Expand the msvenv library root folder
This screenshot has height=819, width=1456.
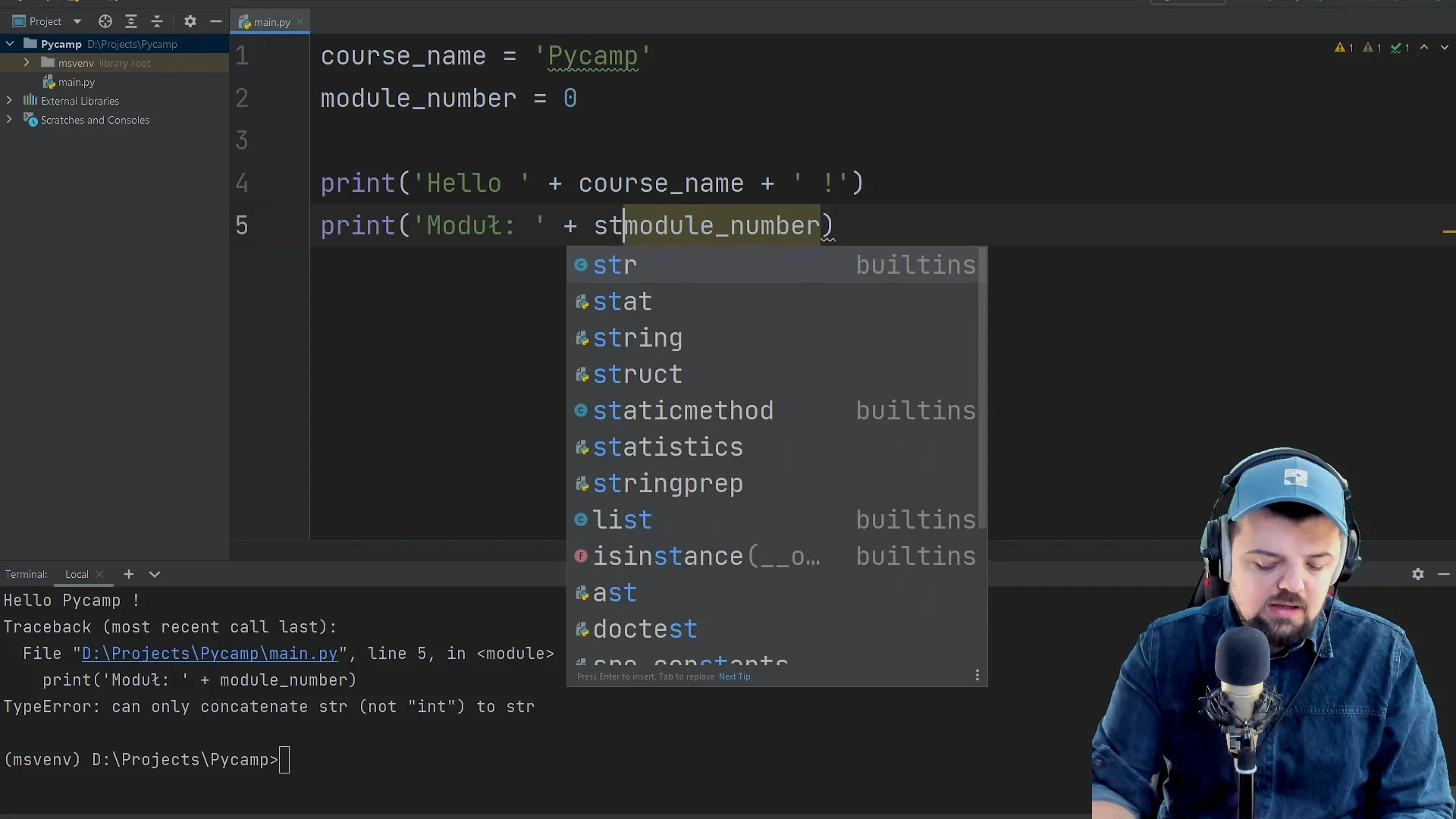27,63
